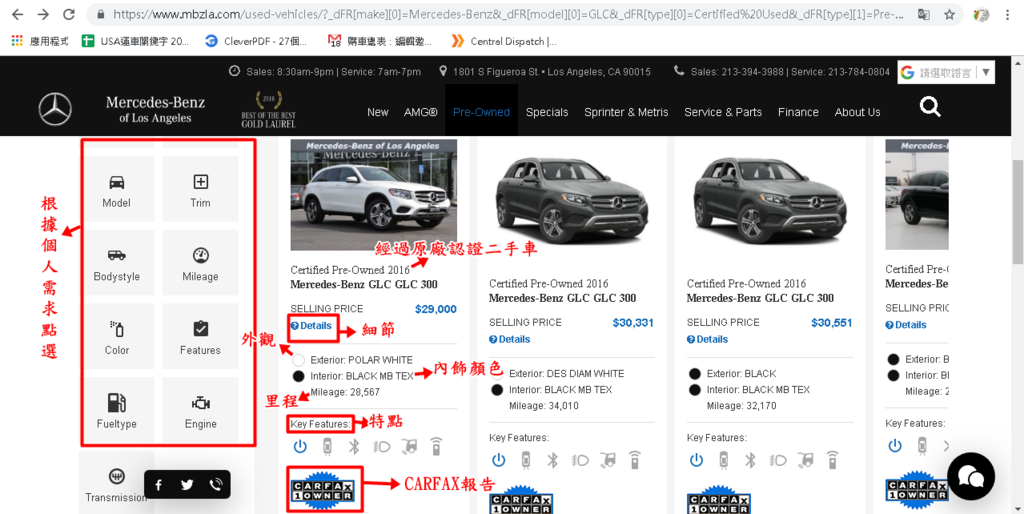
Task: Go back with the browser back arrow
Action: click(x=18, y=14)
